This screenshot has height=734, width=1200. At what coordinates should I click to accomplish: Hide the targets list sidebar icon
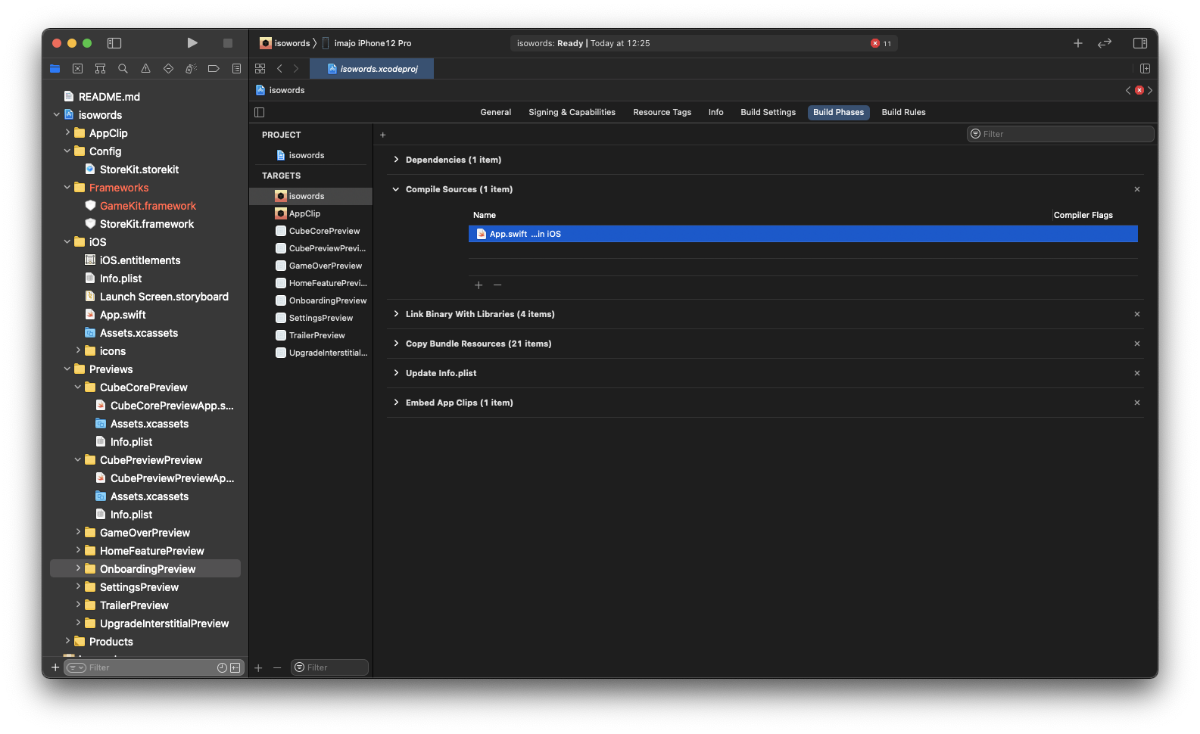259,112
